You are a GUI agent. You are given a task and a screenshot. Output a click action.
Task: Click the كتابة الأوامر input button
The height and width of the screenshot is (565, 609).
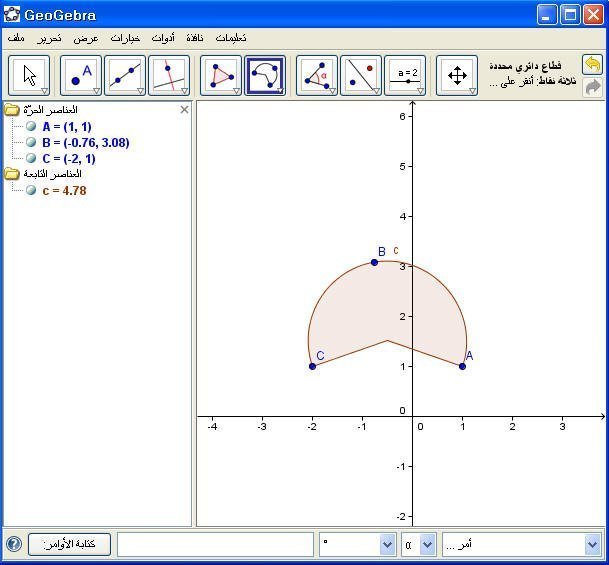69,544
